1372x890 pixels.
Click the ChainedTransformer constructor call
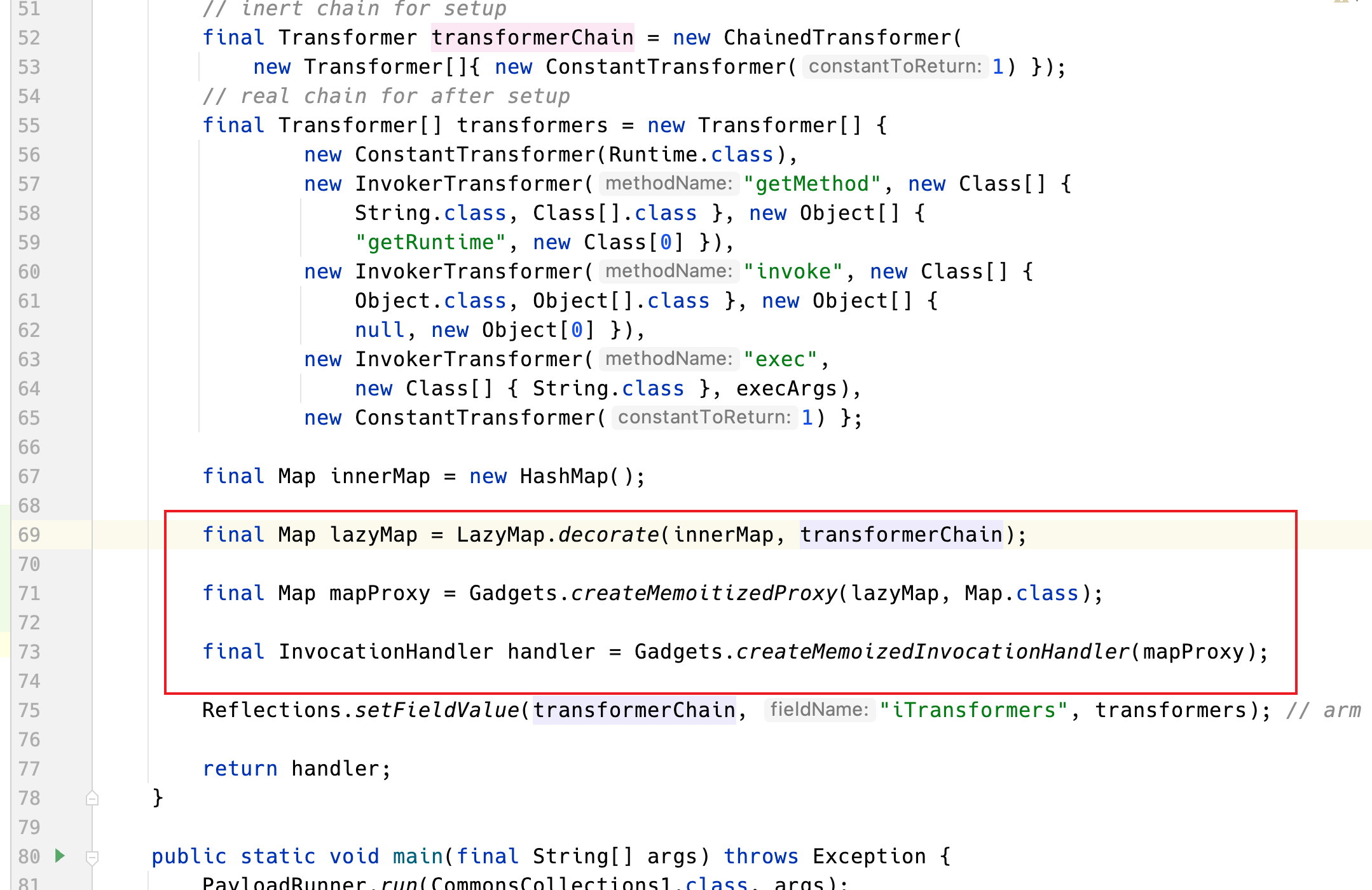click(x=837, y=38)
